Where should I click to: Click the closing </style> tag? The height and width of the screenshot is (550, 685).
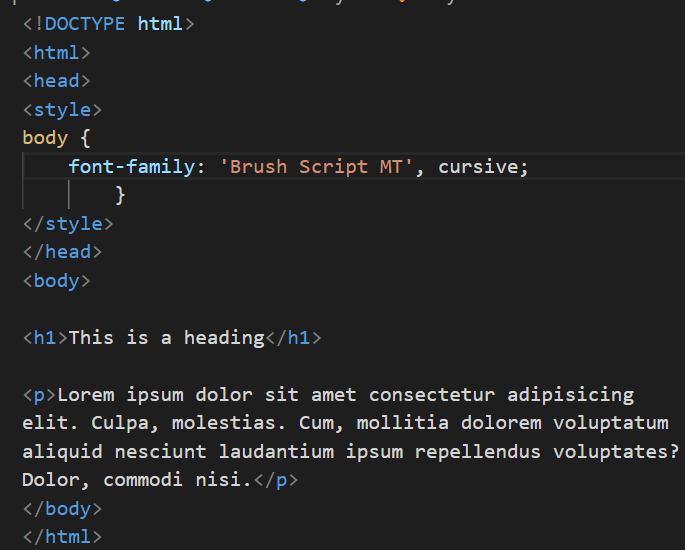click(68, 224)
